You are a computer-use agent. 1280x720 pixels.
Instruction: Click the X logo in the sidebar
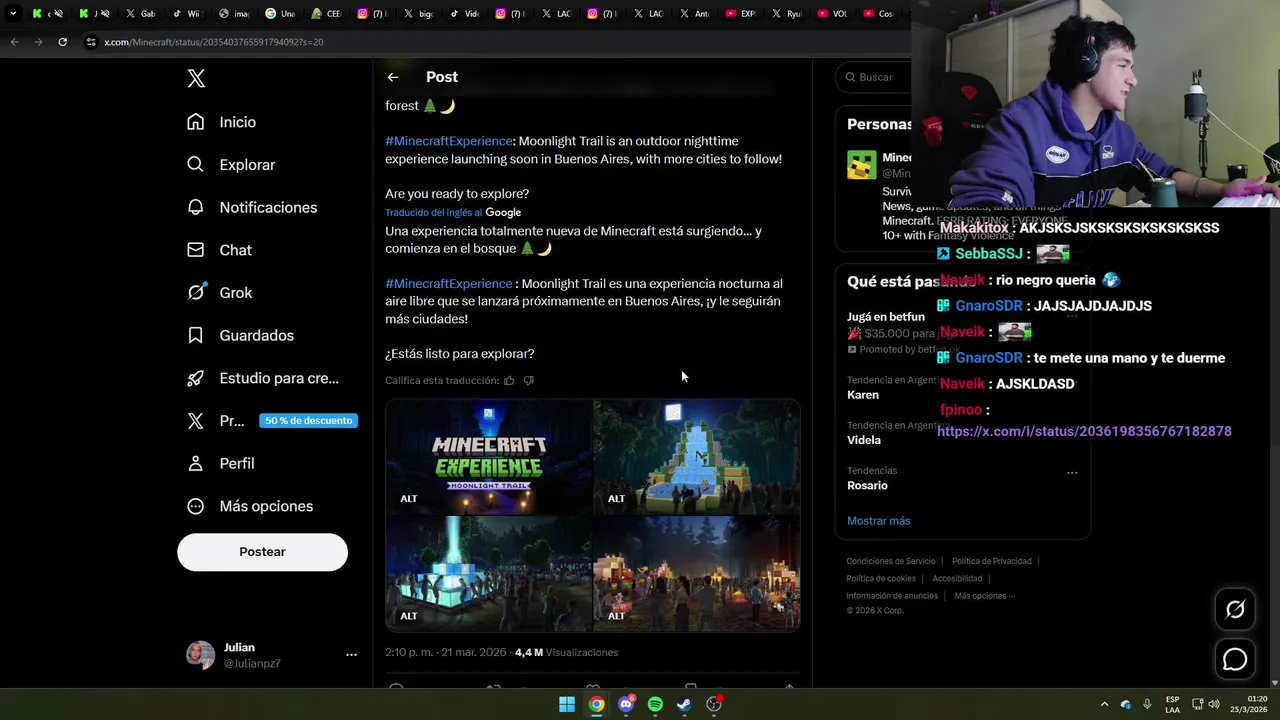pyautogui.click(x=196, y=79)
